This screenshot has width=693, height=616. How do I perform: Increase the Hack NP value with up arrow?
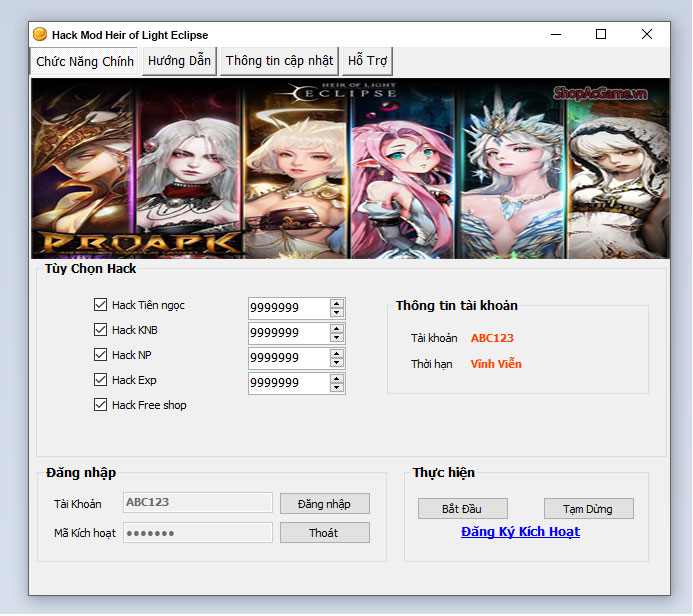(337, 354)
